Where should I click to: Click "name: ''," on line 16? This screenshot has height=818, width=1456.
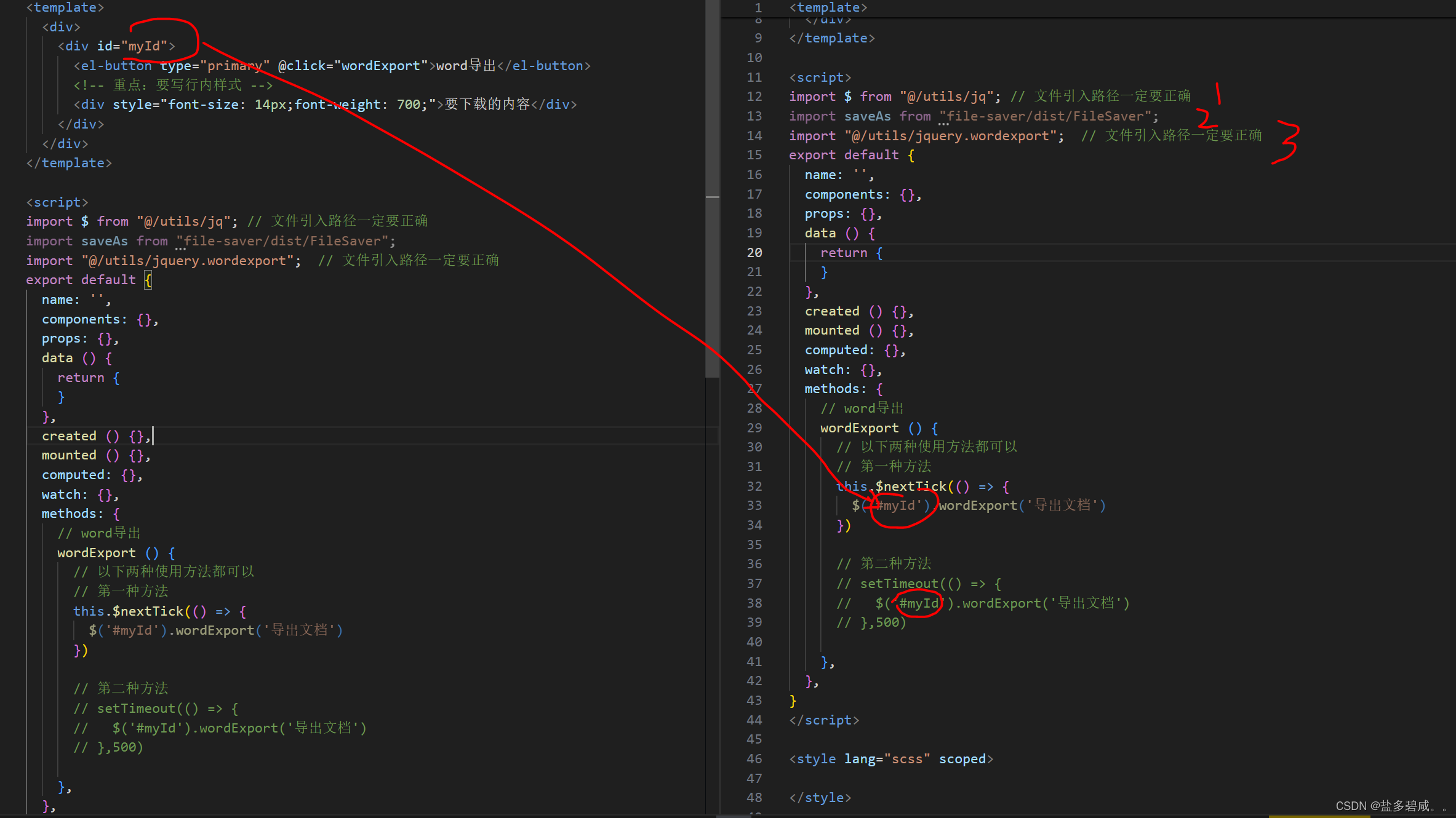(x=839, y=175)
